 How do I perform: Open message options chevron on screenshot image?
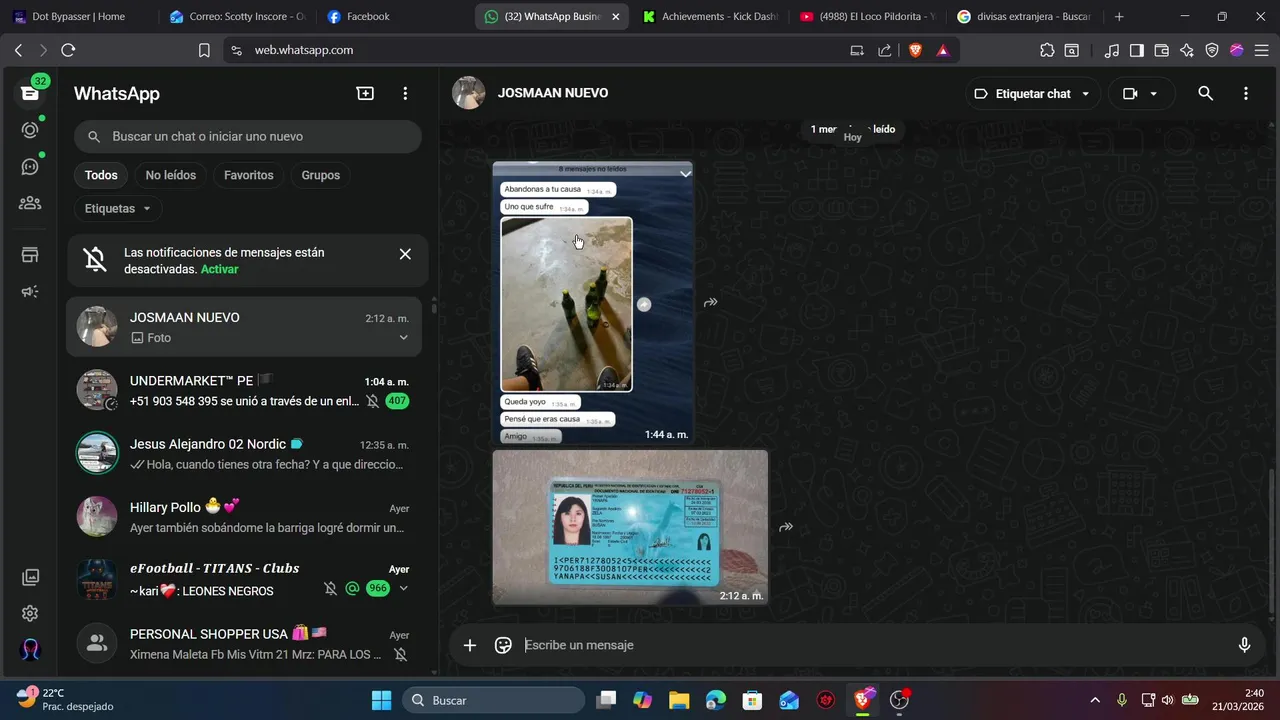(685, 173)
